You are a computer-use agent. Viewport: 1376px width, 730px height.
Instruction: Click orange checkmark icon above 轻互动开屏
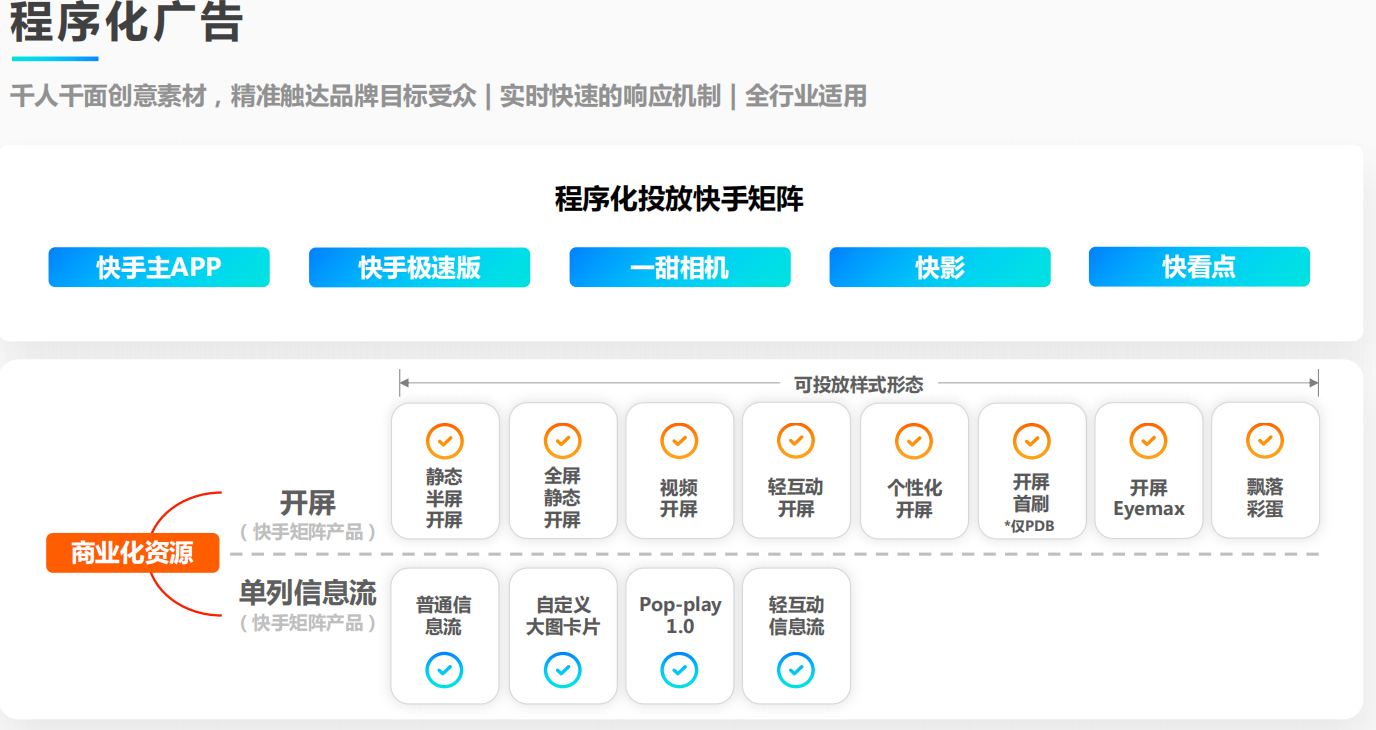click(x=796, y=440)
